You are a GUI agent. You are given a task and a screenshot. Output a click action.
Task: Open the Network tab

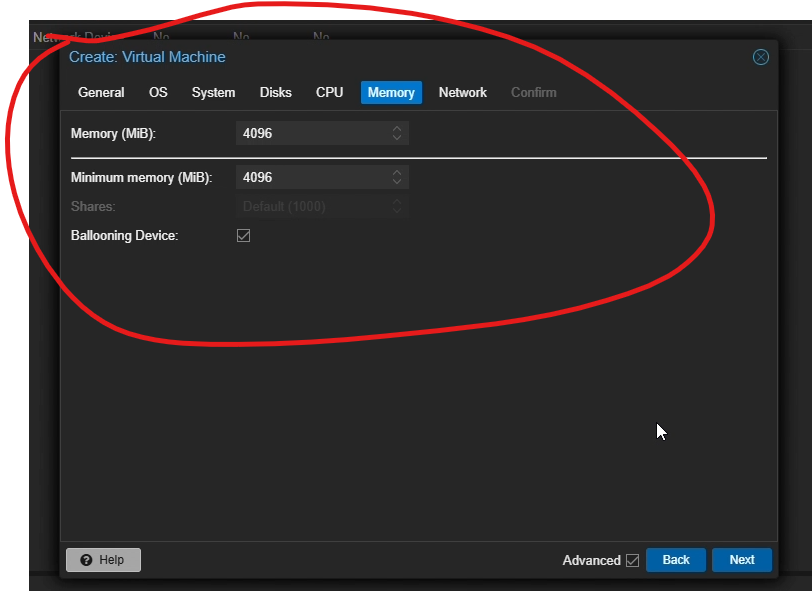pos(462,93)
